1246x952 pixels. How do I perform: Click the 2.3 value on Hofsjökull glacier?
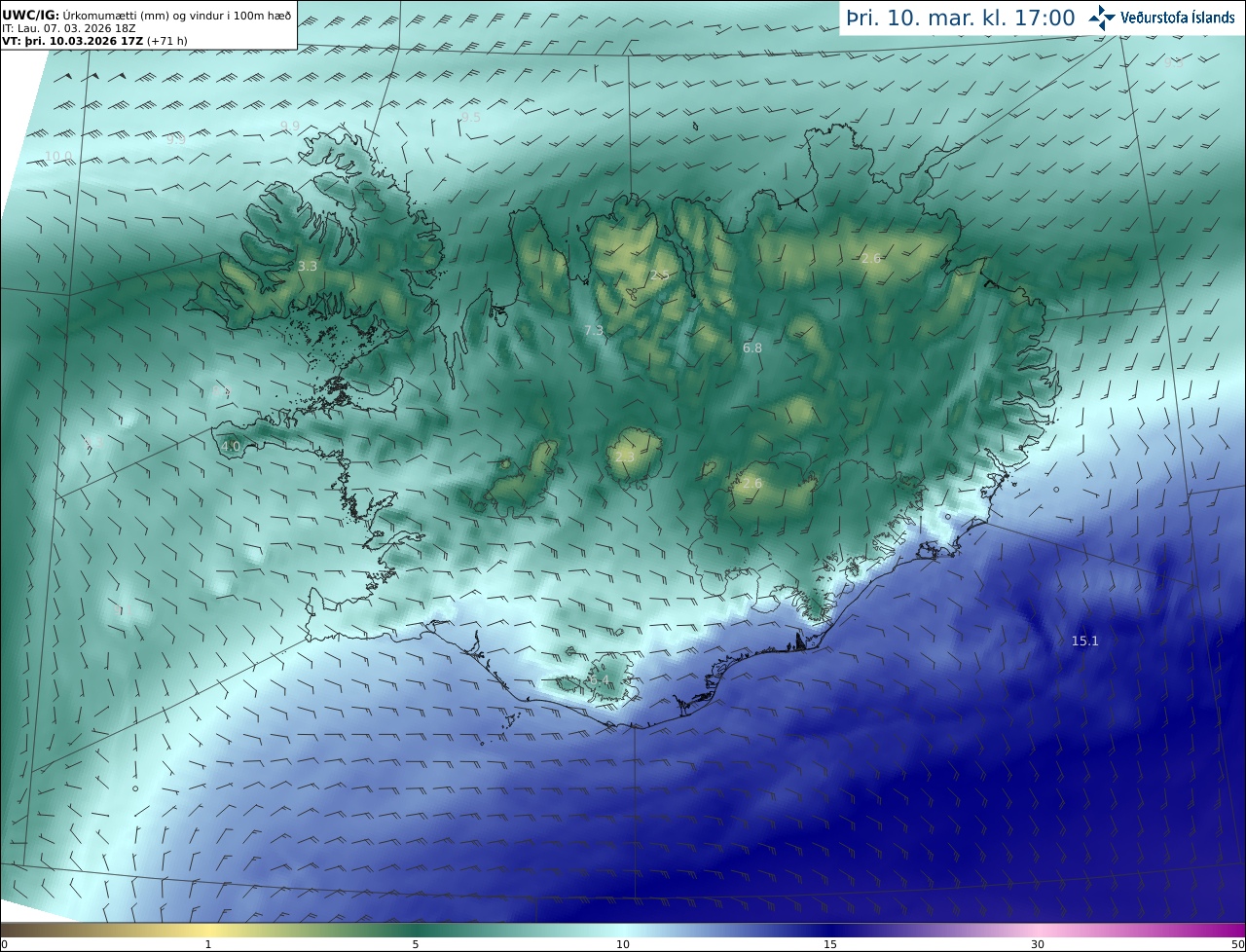(x=625, y=457)
